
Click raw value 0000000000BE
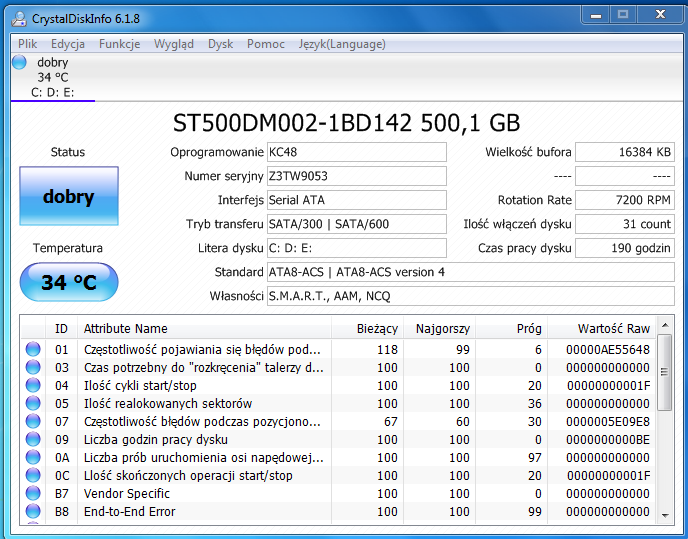coord(608,439)
